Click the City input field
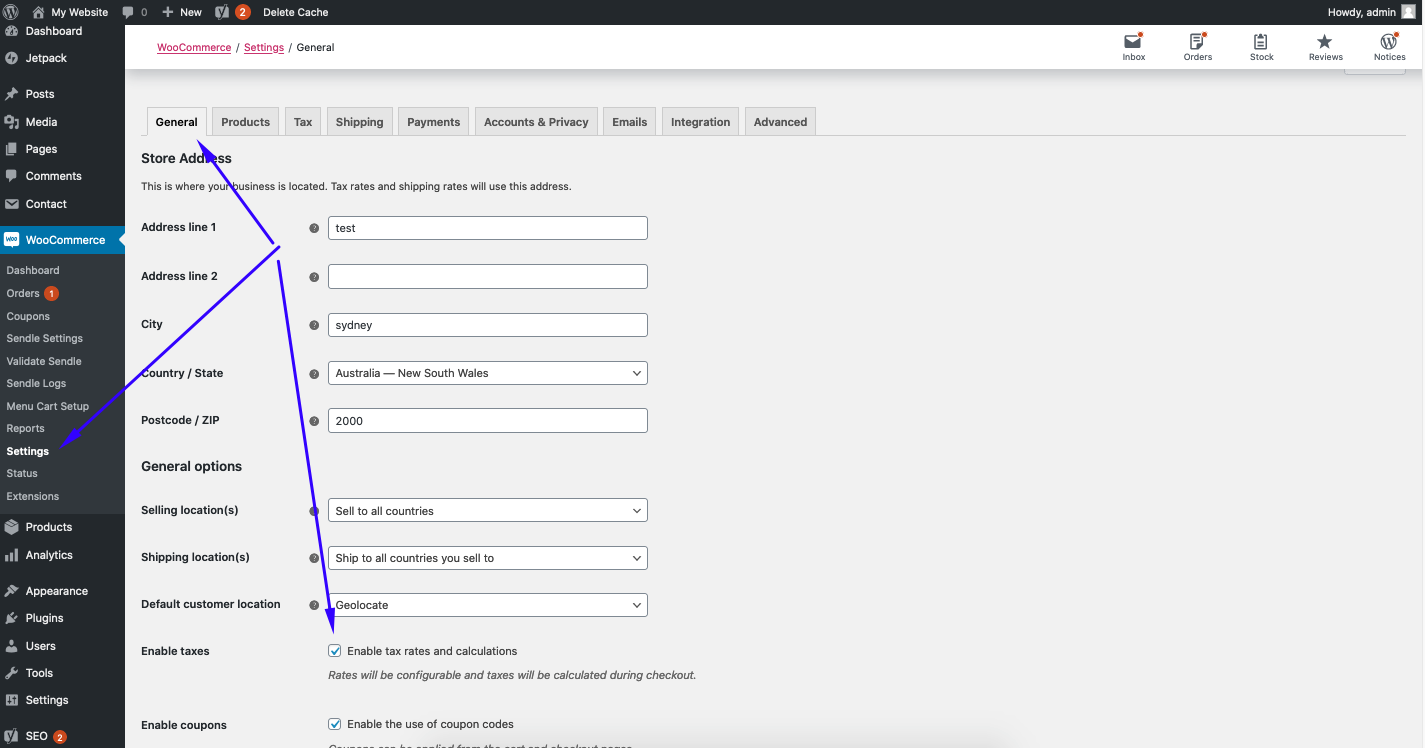1425x748 pixels. click(487, 325)
